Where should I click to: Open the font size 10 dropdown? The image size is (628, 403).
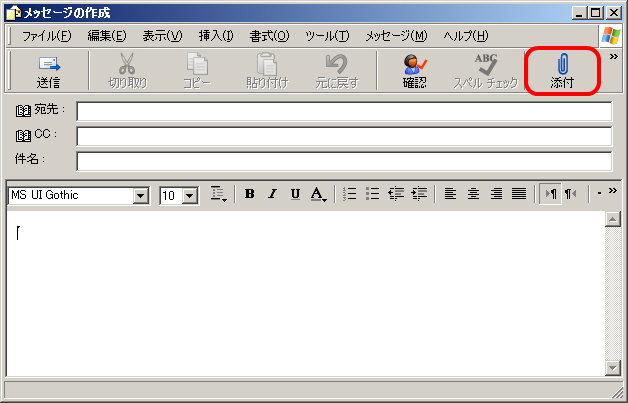click(x=190, y=196)
